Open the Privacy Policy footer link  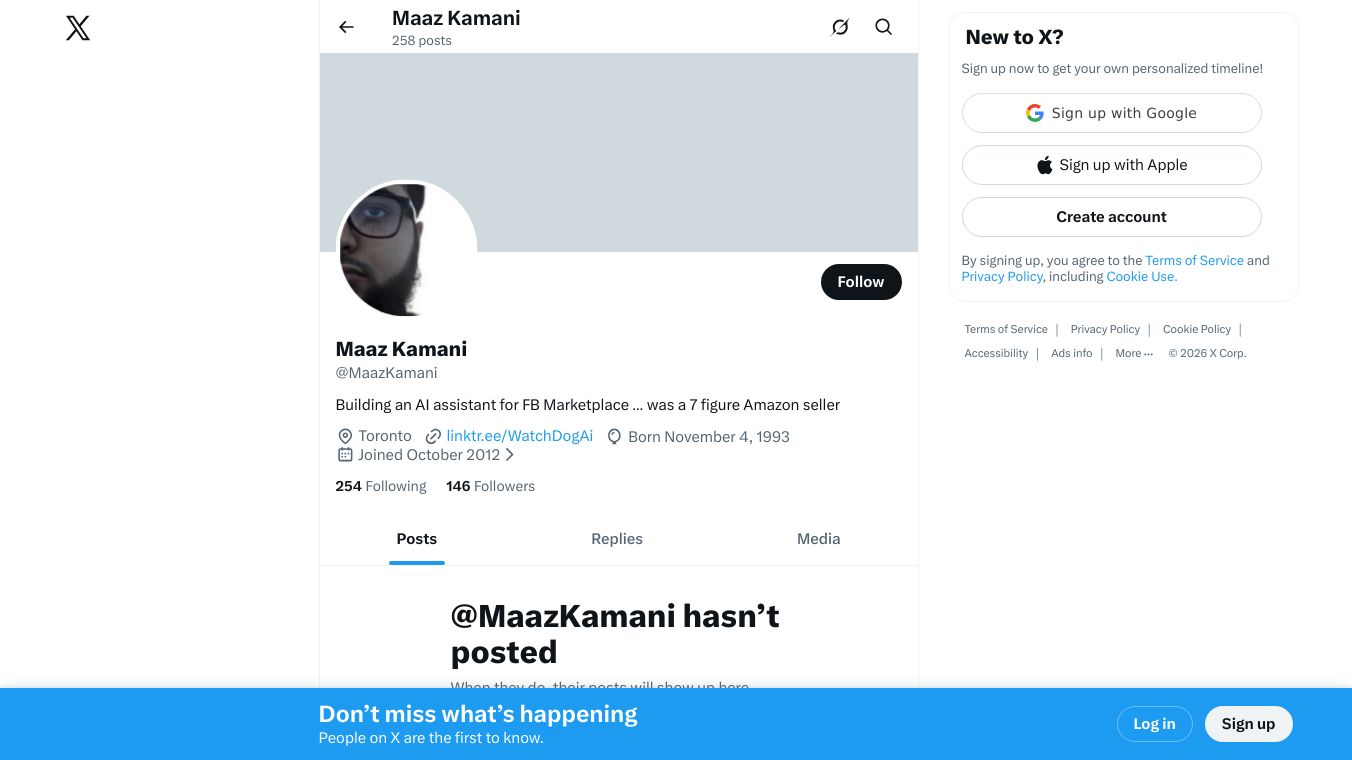click(1105, 329)
